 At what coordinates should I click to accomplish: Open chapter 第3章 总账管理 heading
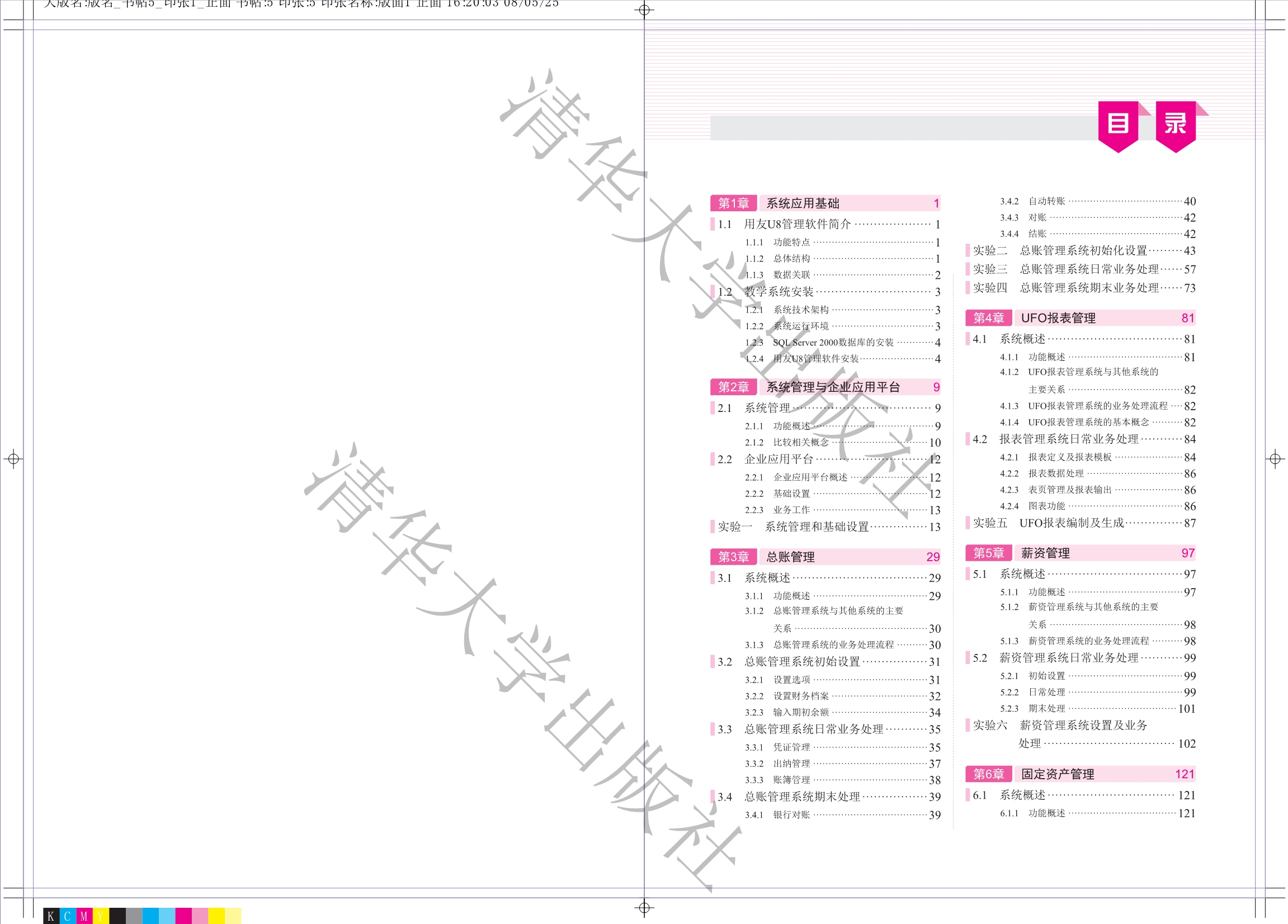790,557
